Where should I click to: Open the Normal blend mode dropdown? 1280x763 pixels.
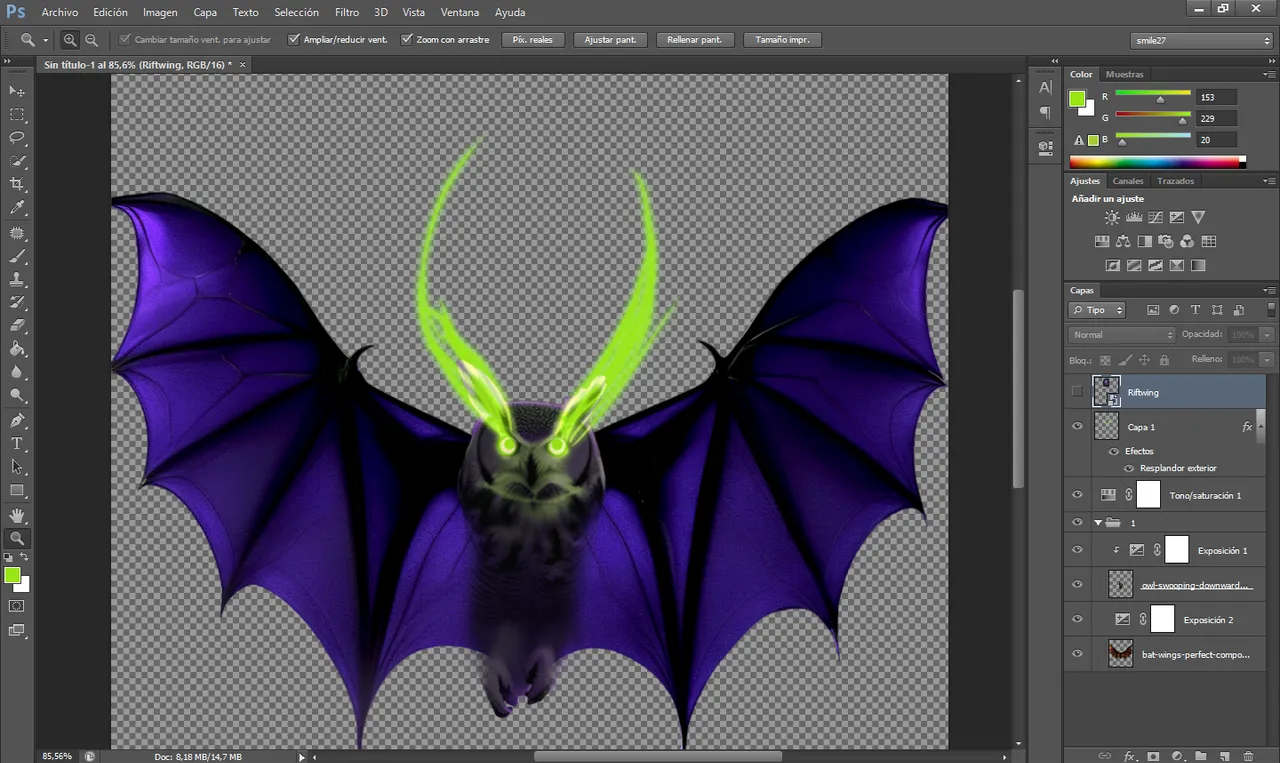pos(1122,335)
